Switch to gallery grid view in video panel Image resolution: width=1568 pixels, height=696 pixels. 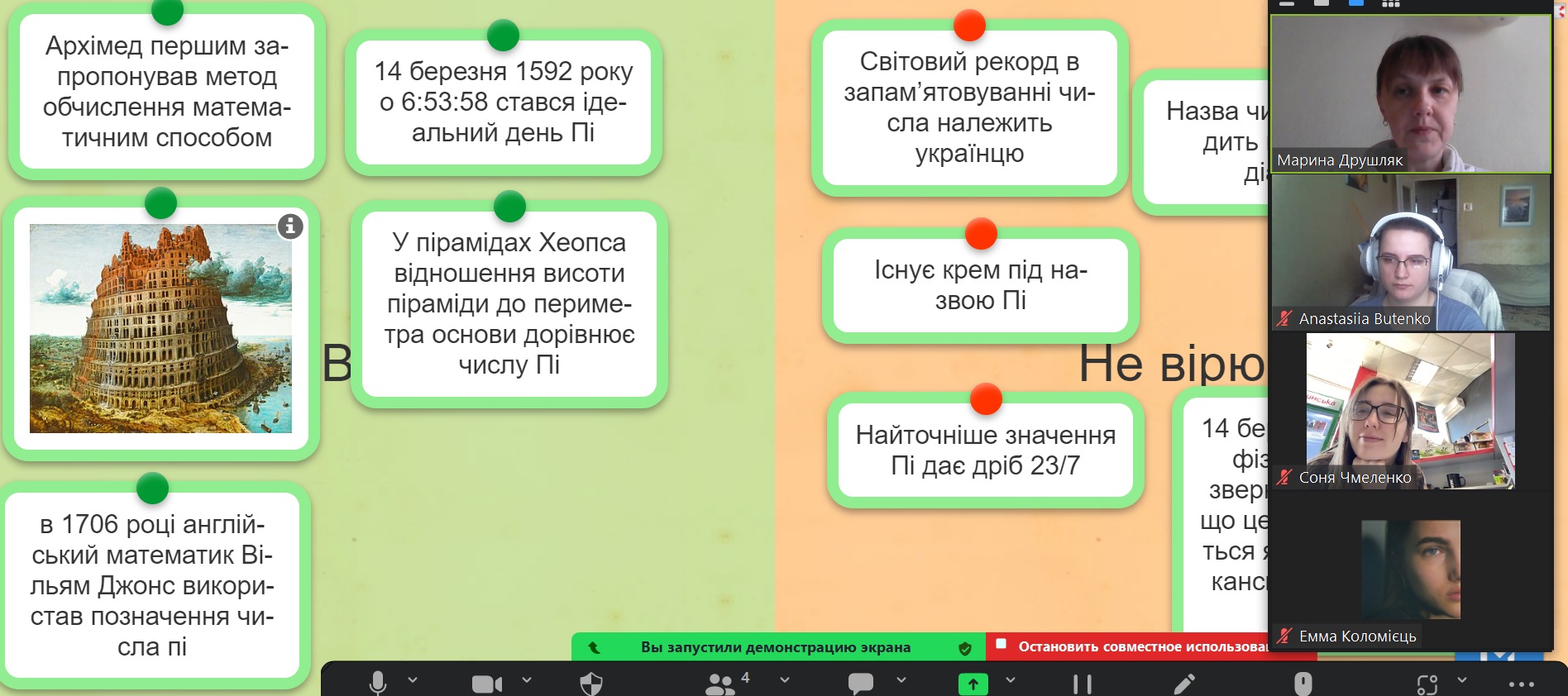1390,3
